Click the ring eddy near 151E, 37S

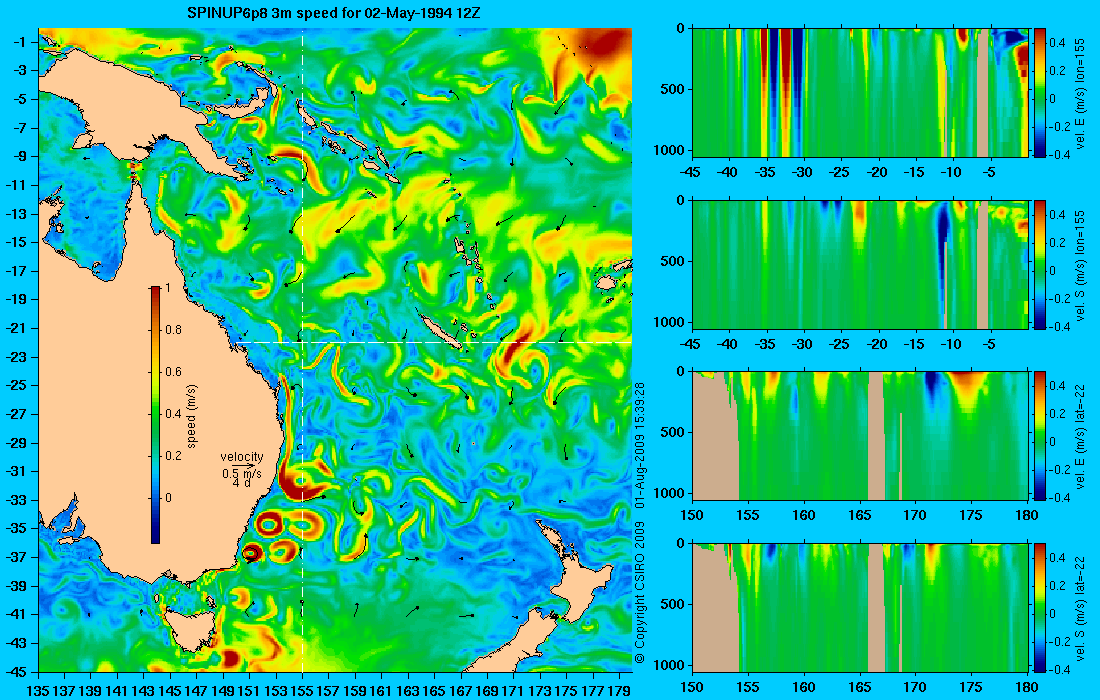point(251,553)
